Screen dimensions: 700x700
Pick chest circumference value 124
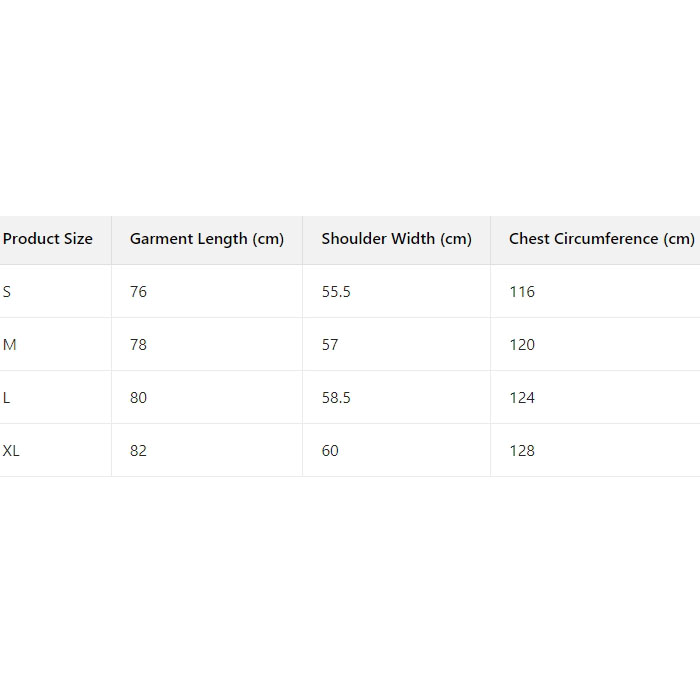(522, 398)
